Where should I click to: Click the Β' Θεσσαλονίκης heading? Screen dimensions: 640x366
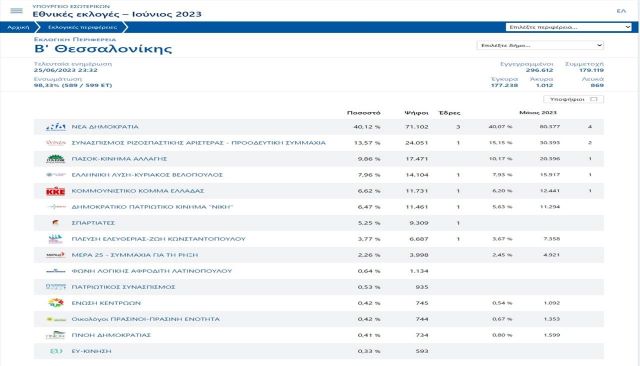click(x=103, y=49)
